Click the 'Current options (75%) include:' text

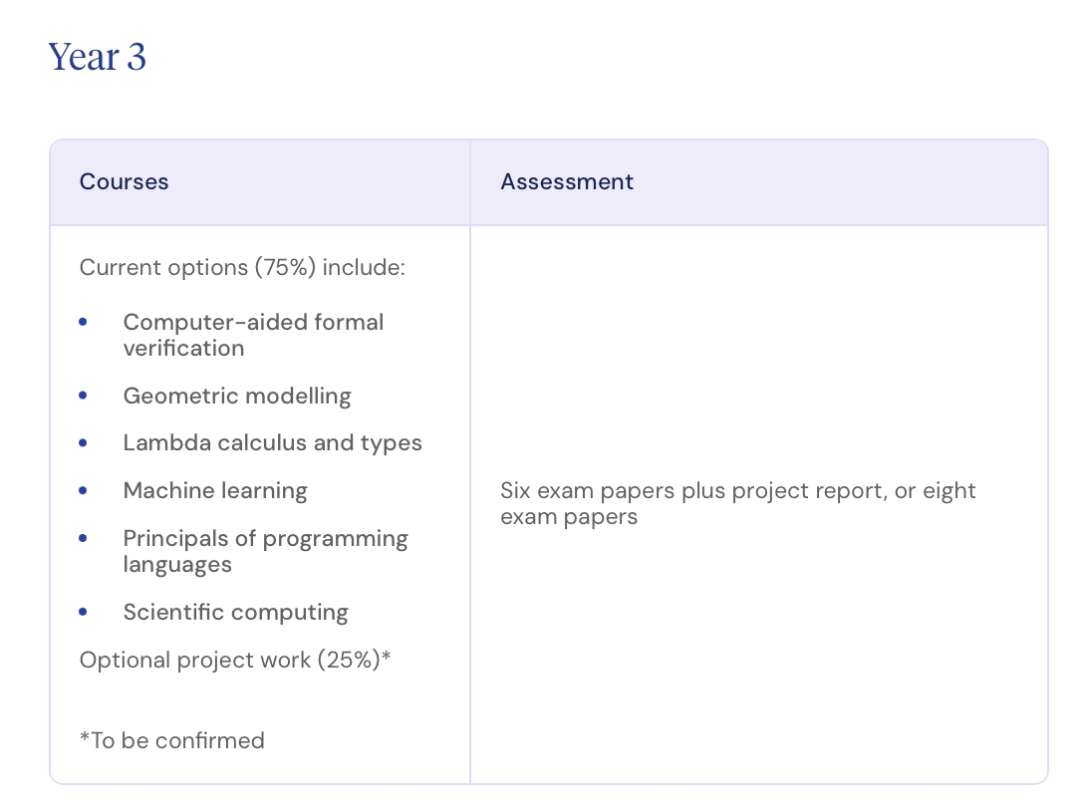click(242, 268)
